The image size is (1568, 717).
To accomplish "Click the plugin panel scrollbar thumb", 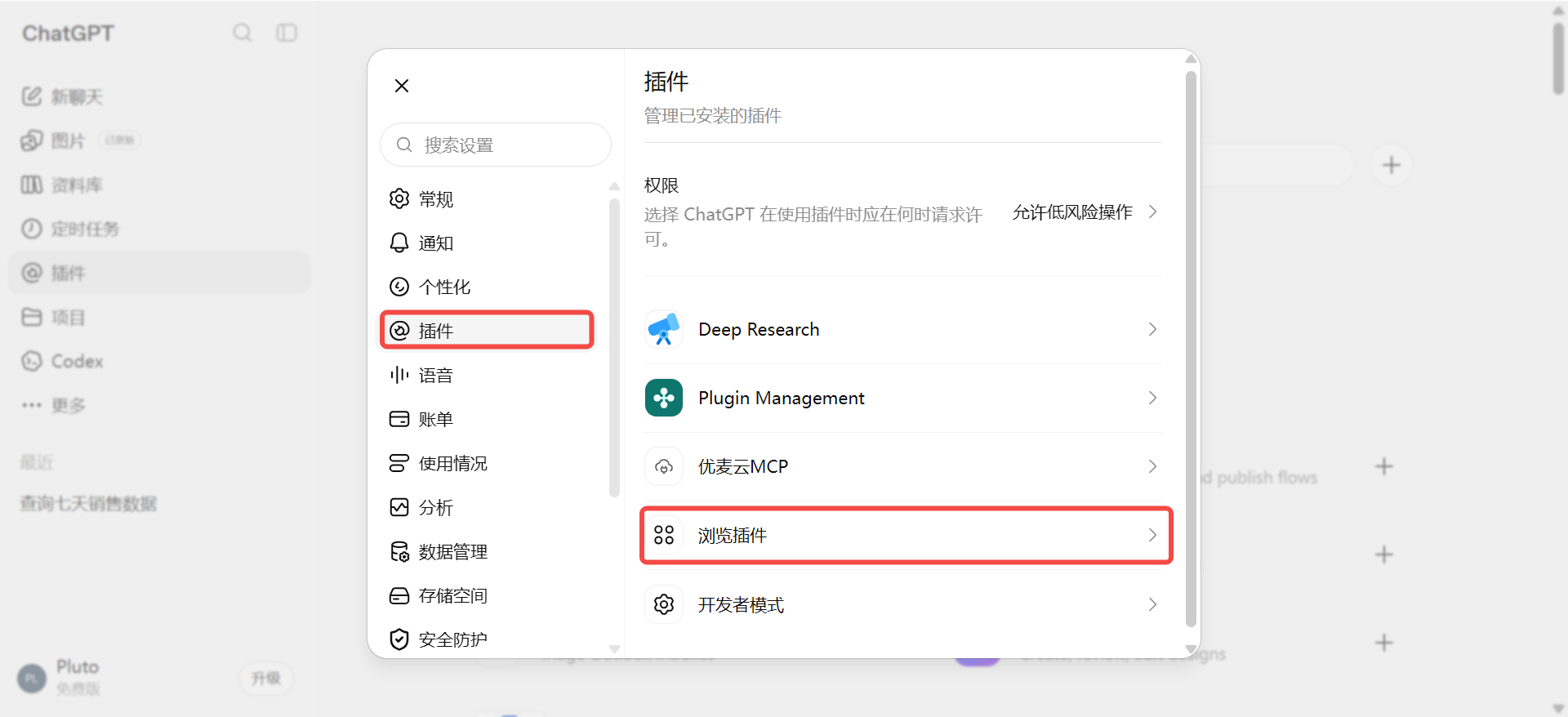I will coord(1191,348).
